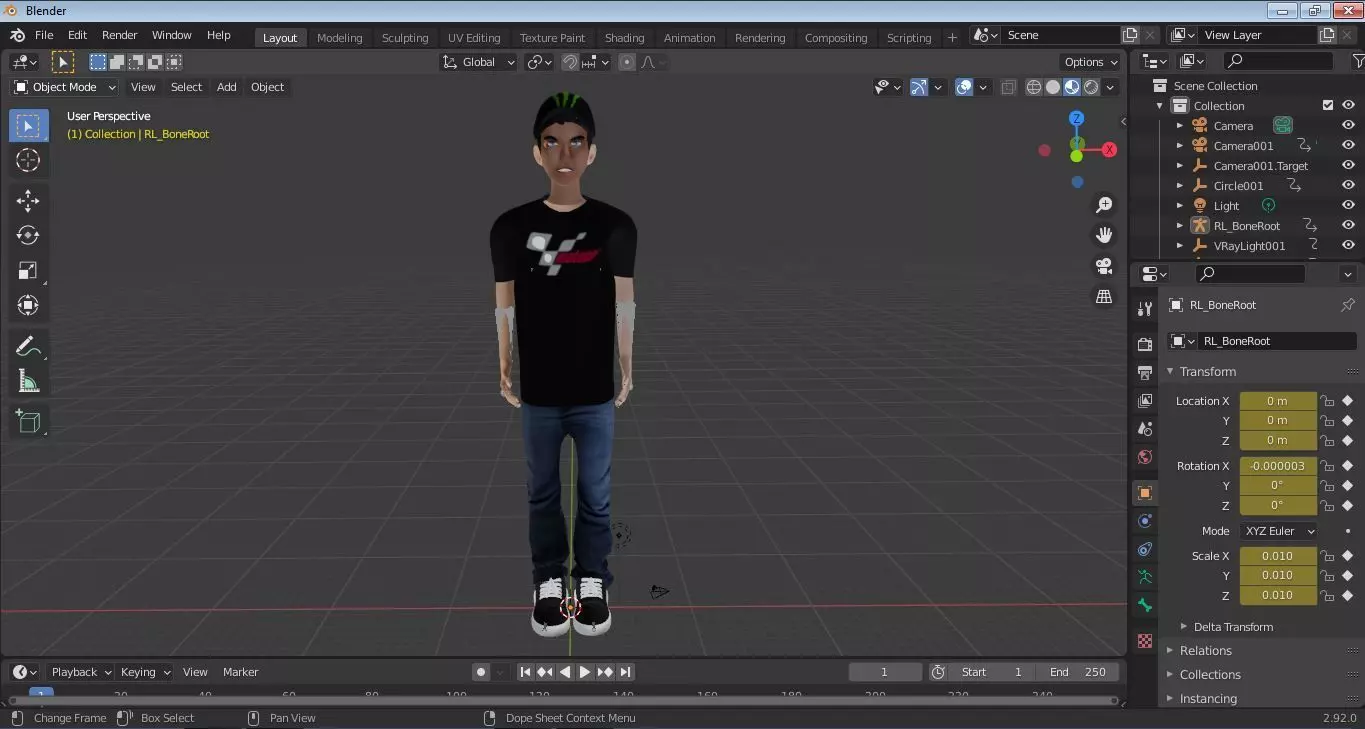Toggle the snapping magnet button

pyautogui.click(x=570, y=62)
